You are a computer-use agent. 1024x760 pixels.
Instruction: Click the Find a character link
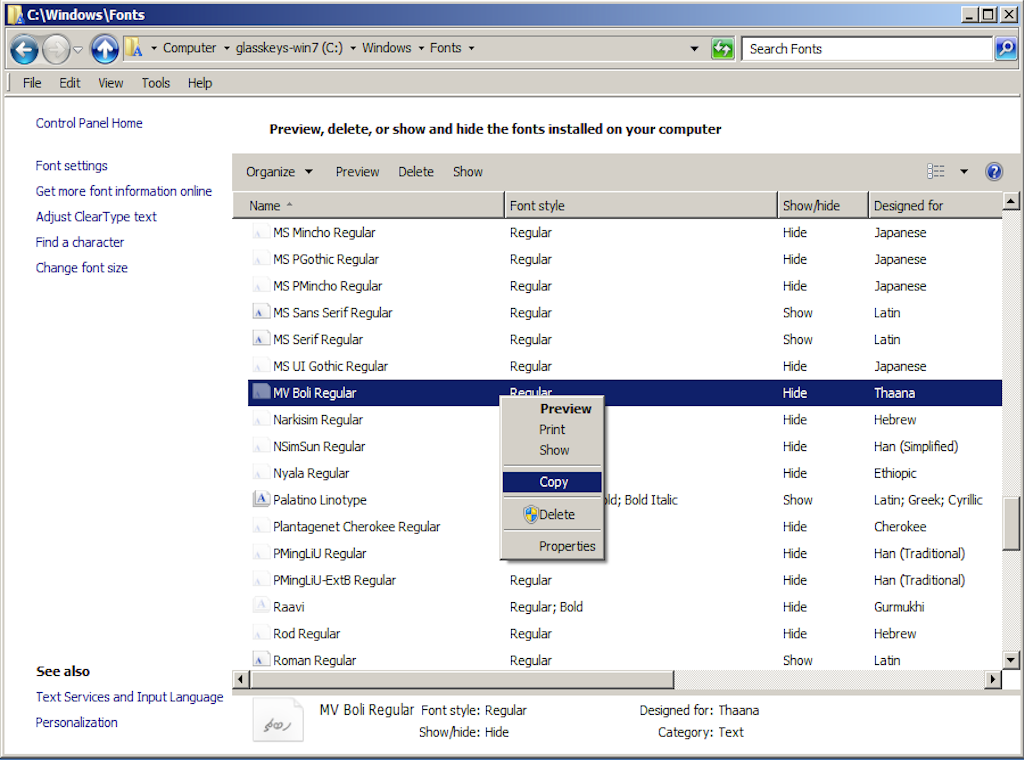click(x=80, y=242)
